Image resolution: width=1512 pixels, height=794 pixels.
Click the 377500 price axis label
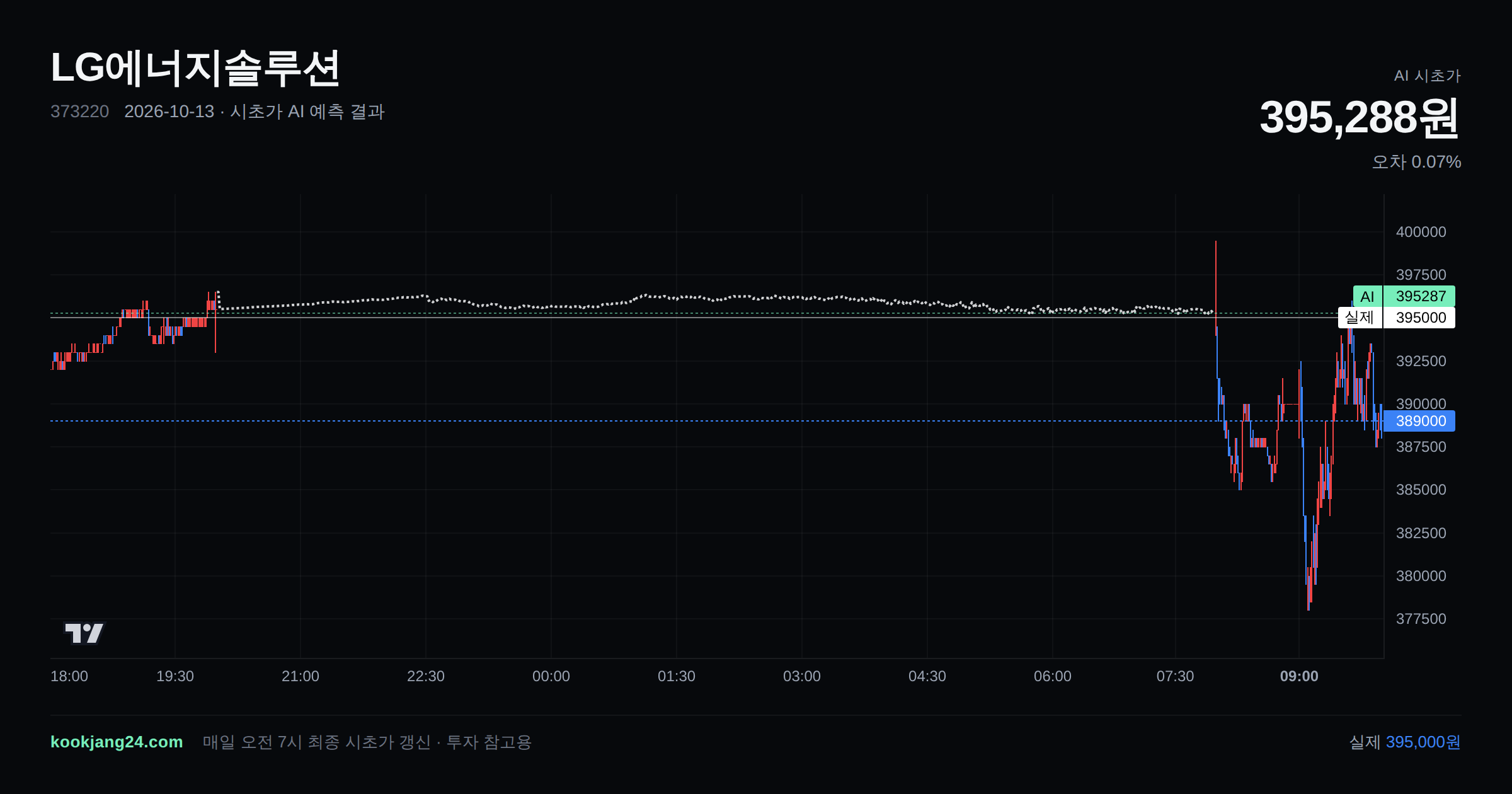[x=1421, y=619]
